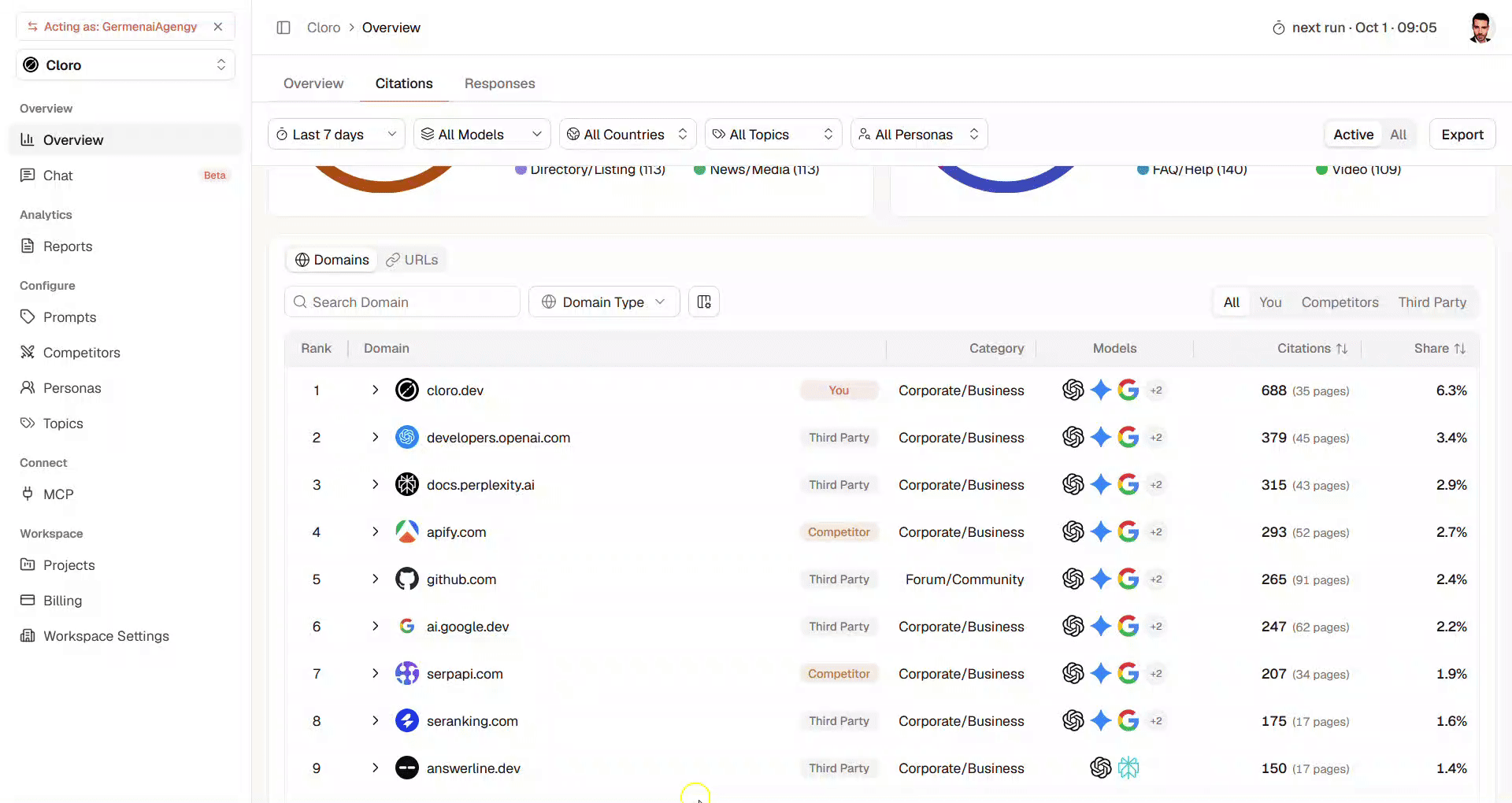Show only You domains
The height and width of the screenshot is (803, 1512).
point(1269,302)
